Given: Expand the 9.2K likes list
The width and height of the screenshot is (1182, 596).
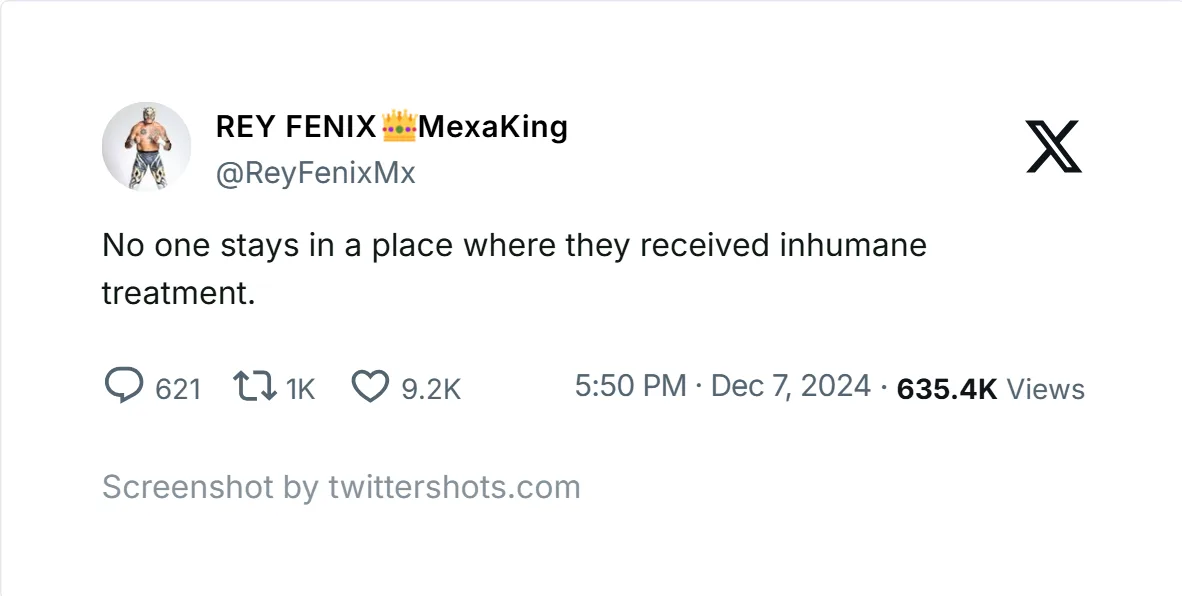Looking at the screenshot, I should coord(432,388).
